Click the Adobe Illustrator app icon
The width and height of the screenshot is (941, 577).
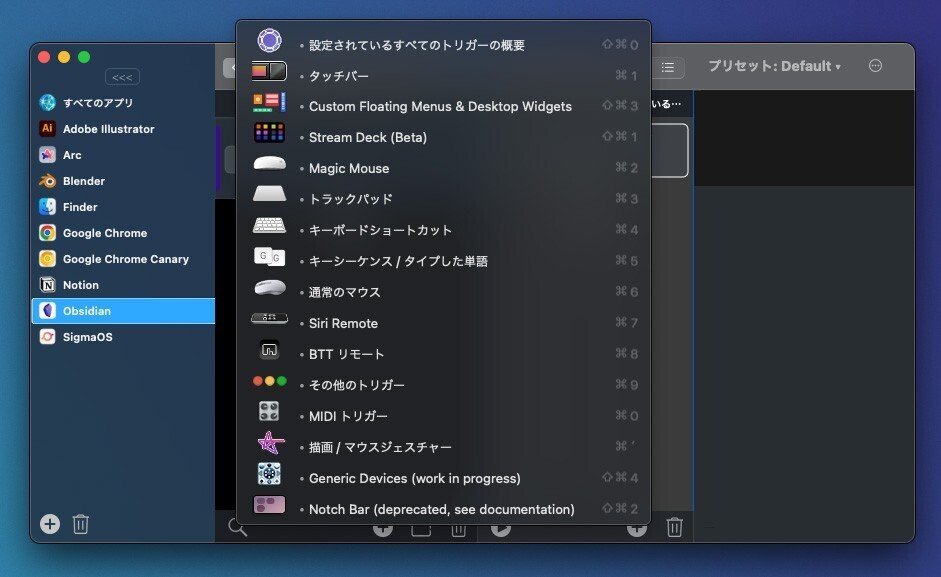(x=47, y=128)
